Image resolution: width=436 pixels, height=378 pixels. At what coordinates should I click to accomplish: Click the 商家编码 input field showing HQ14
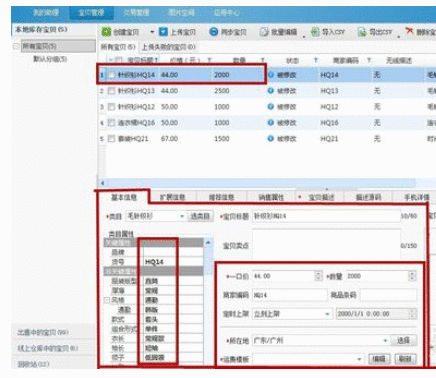(x=290, y=295)
